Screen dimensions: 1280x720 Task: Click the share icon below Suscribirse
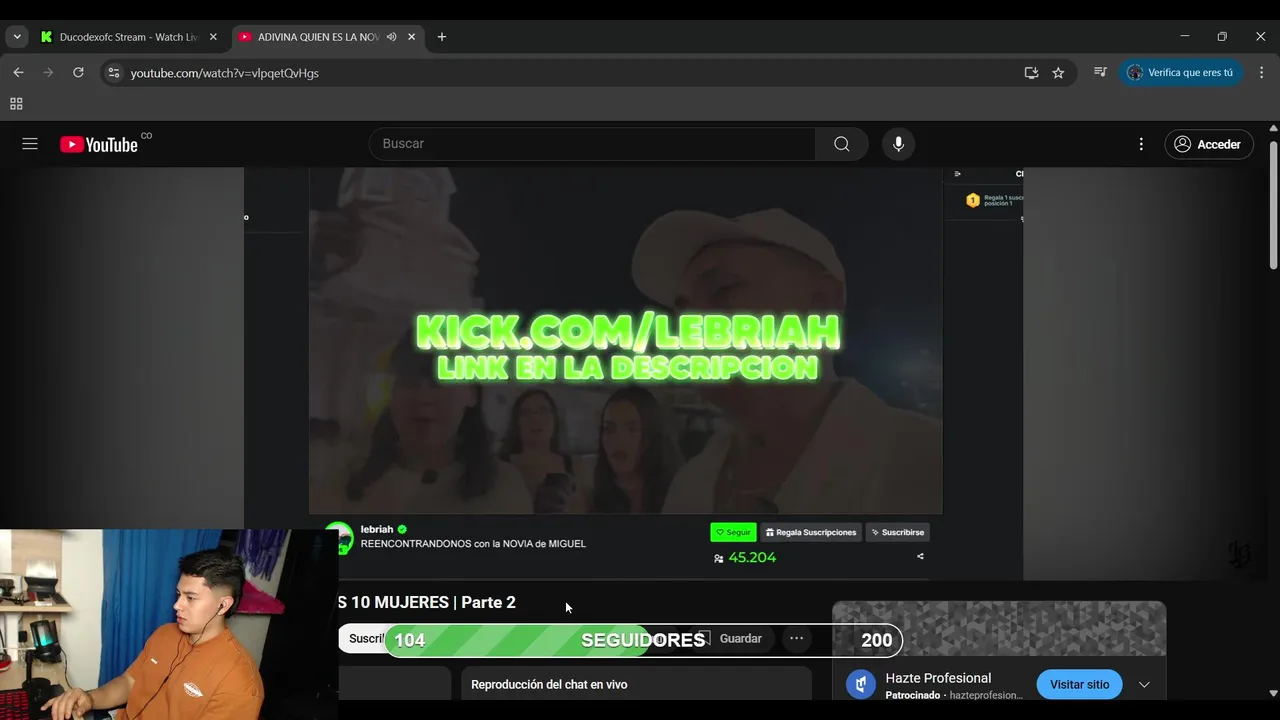coord(920,556)
